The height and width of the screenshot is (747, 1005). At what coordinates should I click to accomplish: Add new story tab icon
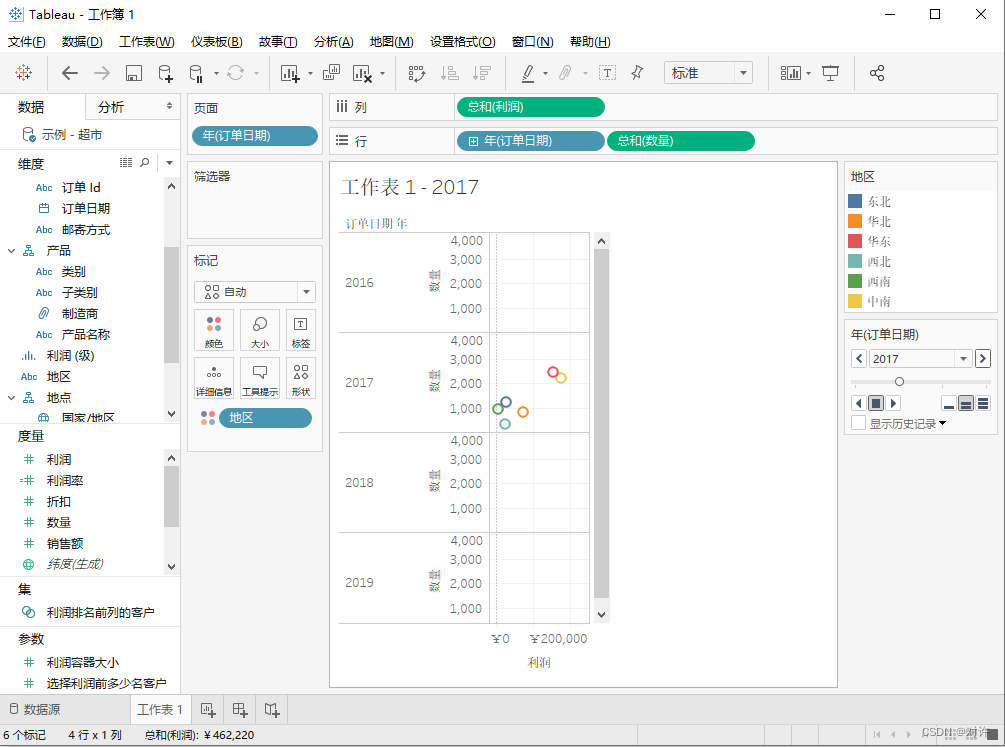(272, 710)
